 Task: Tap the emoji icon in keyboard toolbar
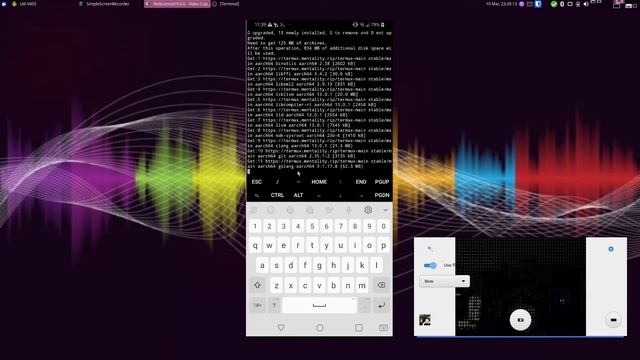[x=271, y=210]
